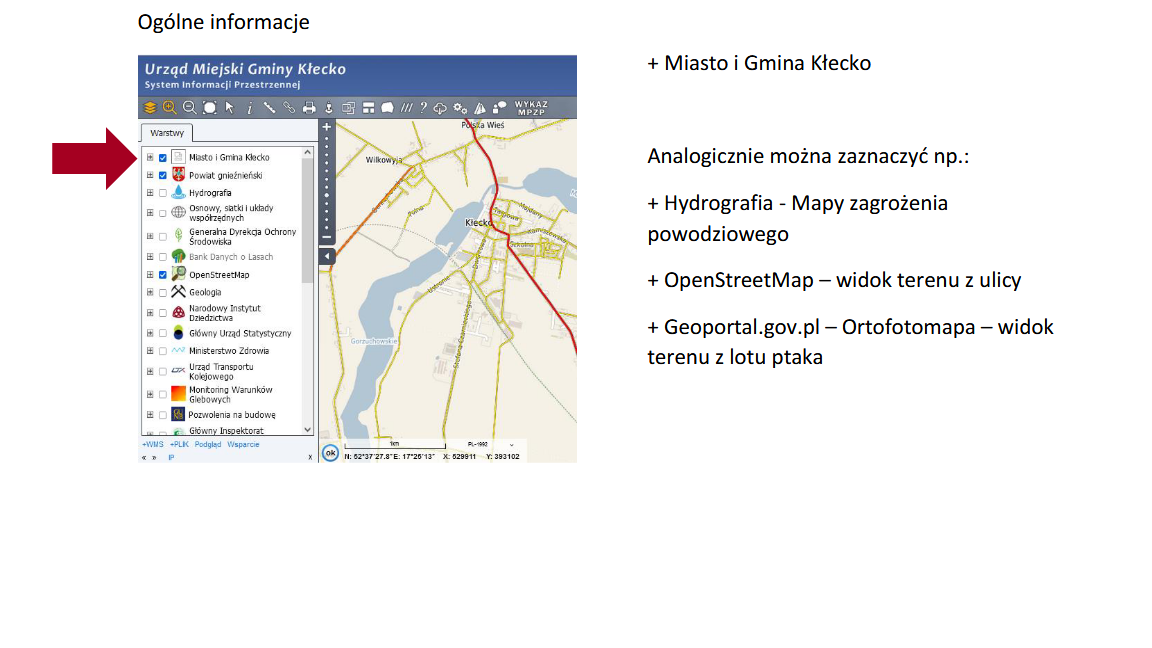Image resolution: width=1152 pixels, height=648 pixels.
Task: Open the Wsparcie link
Action: (x=243, y=444)
